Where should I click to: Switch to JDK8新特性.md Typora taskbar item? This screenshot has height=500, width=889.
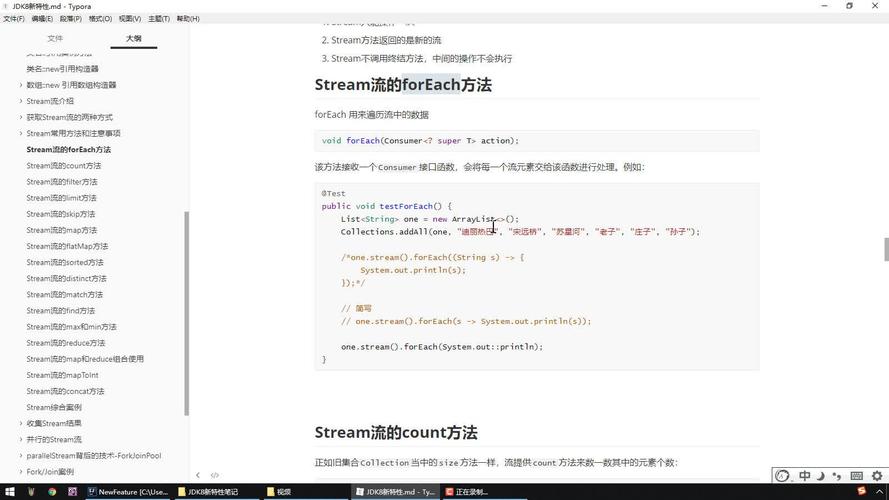coord(395,491)
